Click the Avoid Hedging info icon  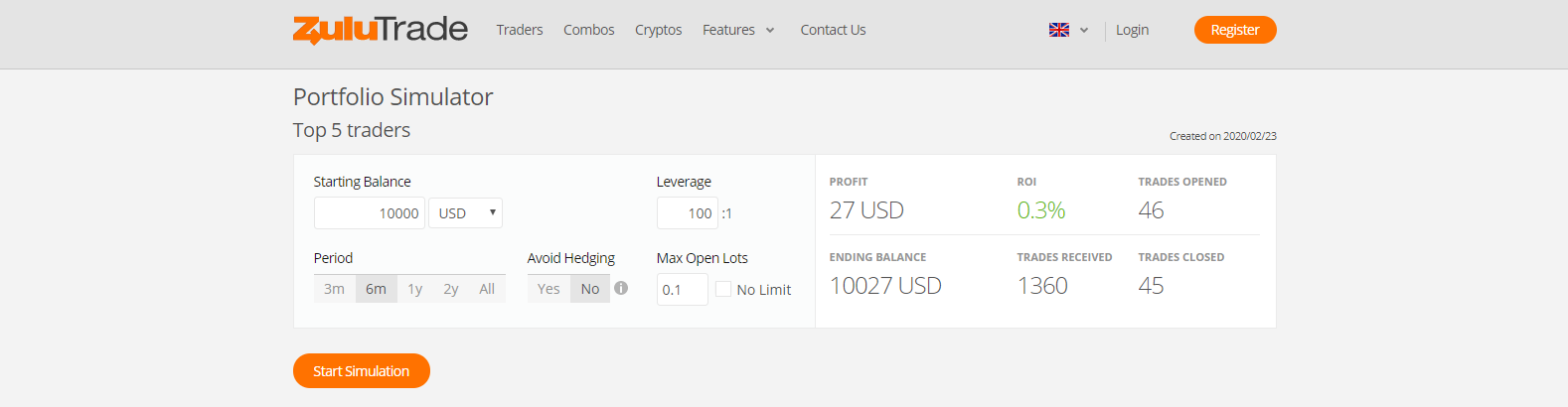click(x=621, y=288)
